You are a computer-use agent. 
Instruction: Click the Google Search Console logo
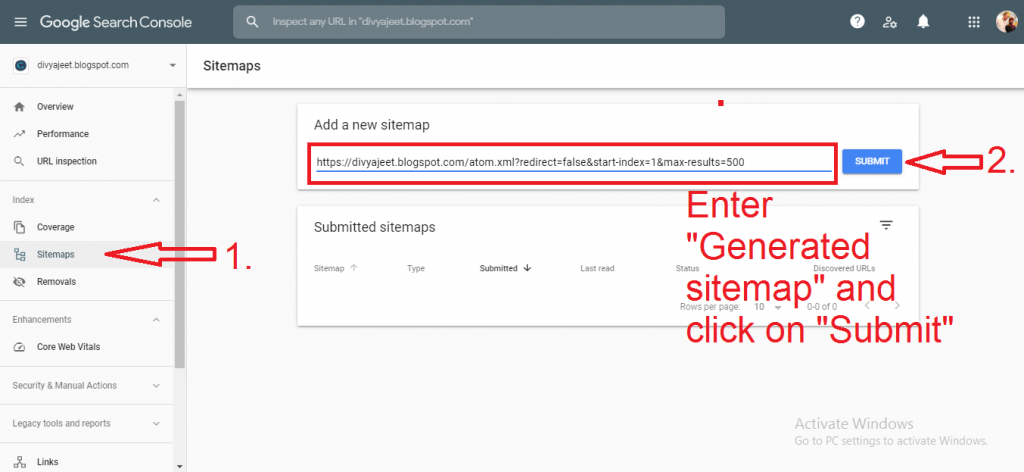pyautogui.click(x=116, y=22)
